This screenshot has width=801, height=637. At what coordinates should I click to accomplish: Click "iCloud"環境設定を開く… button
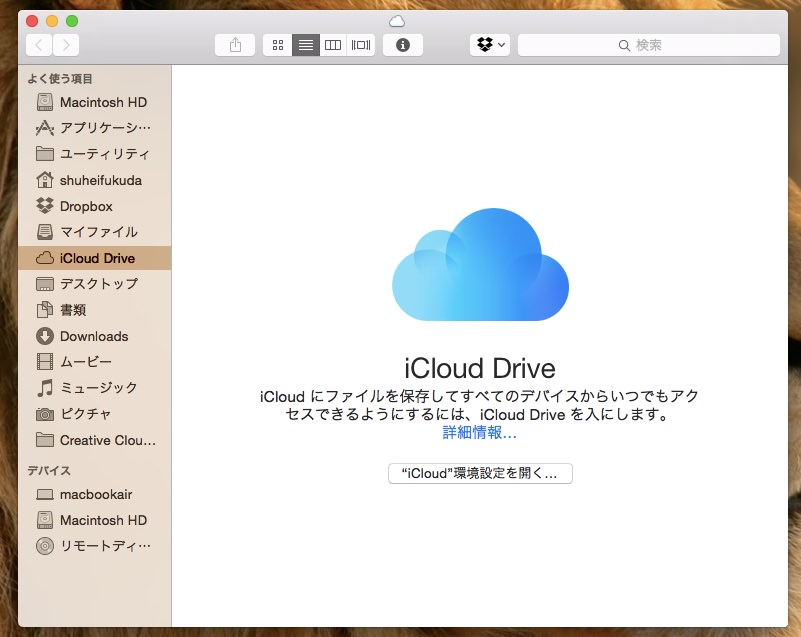click(480, 474)
